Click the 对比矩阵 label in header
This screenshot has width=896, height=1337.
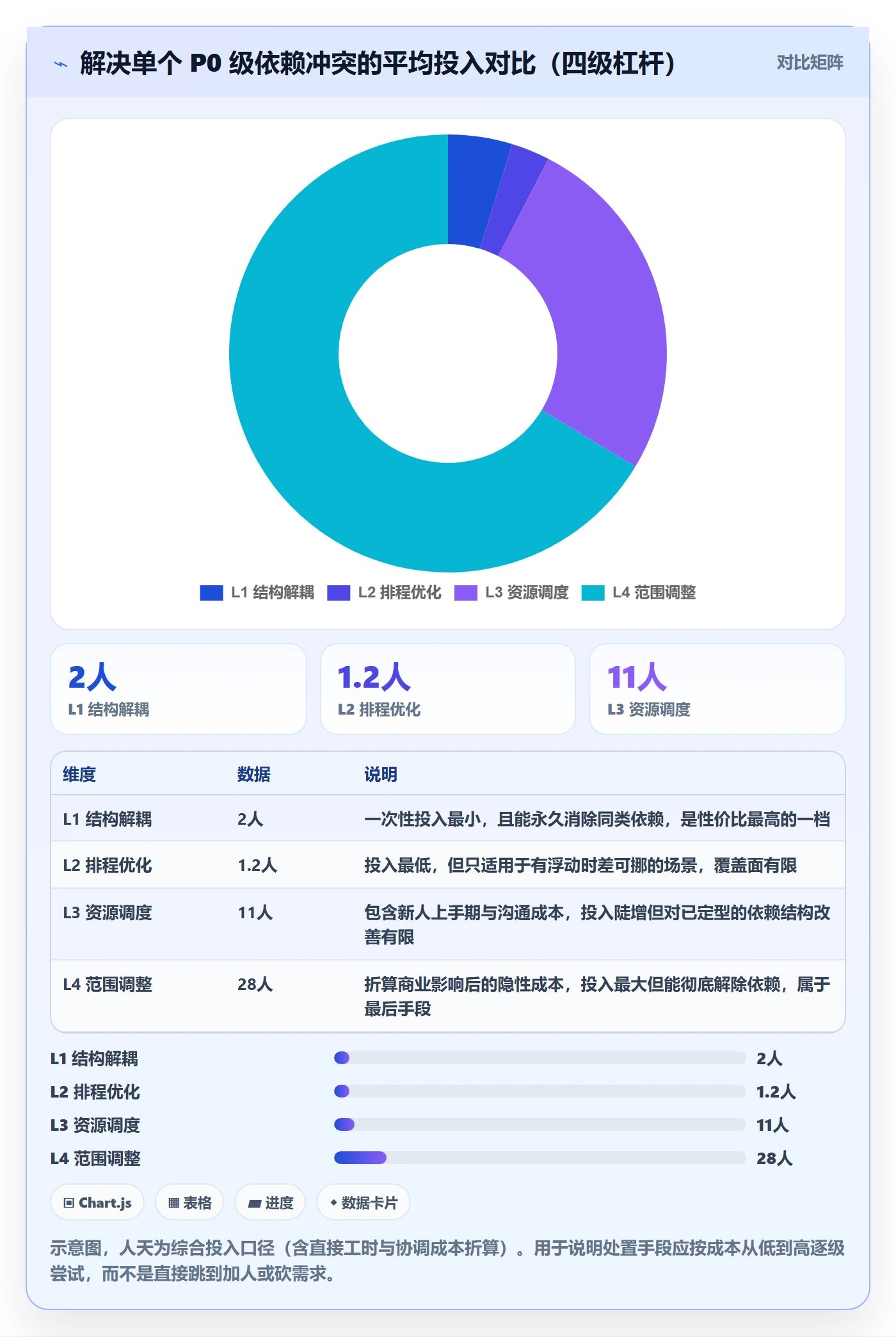(x=810, y=62)
